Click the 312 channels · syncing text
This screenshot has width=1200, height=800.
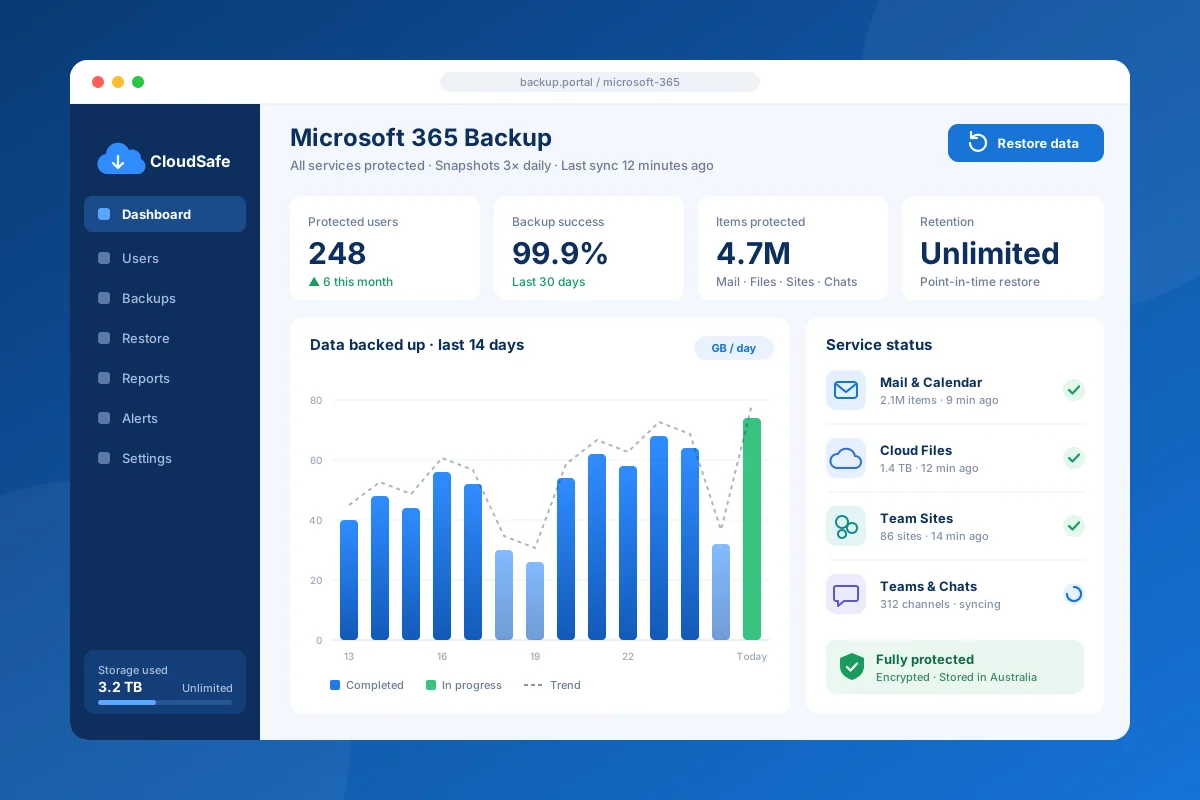pos(940,604)
